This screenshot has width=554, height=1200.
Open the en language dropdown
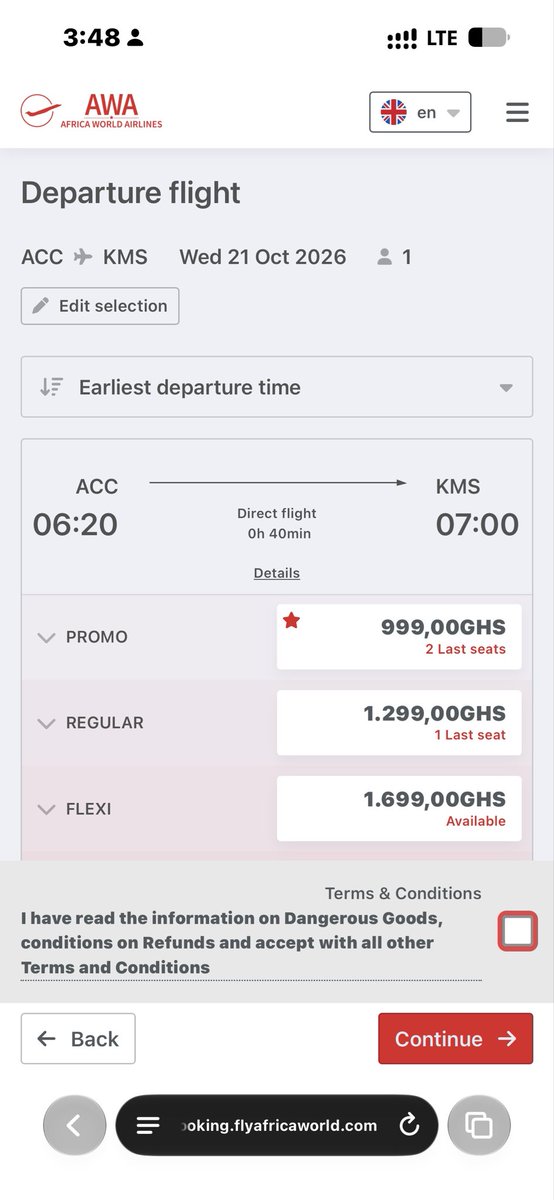tap(420, 112)
